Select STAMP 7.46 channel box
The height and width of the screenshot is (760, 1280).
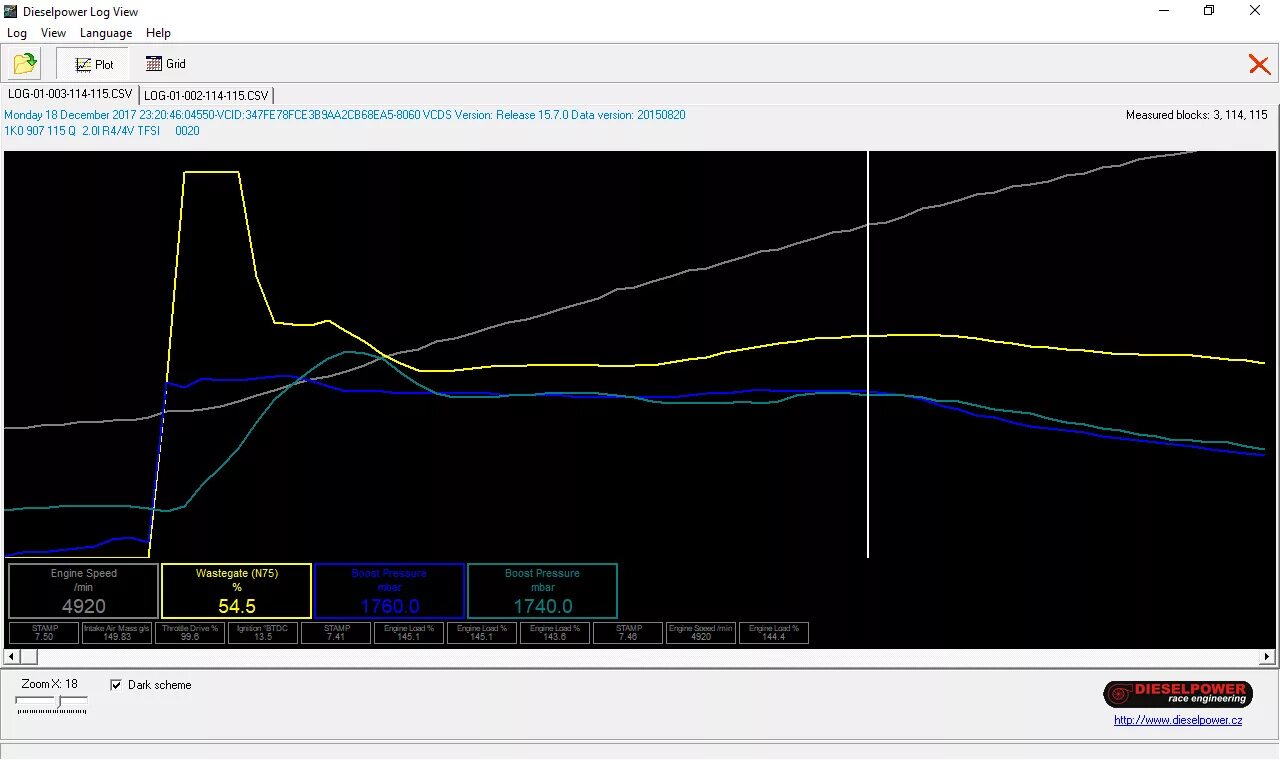point(628,633)
